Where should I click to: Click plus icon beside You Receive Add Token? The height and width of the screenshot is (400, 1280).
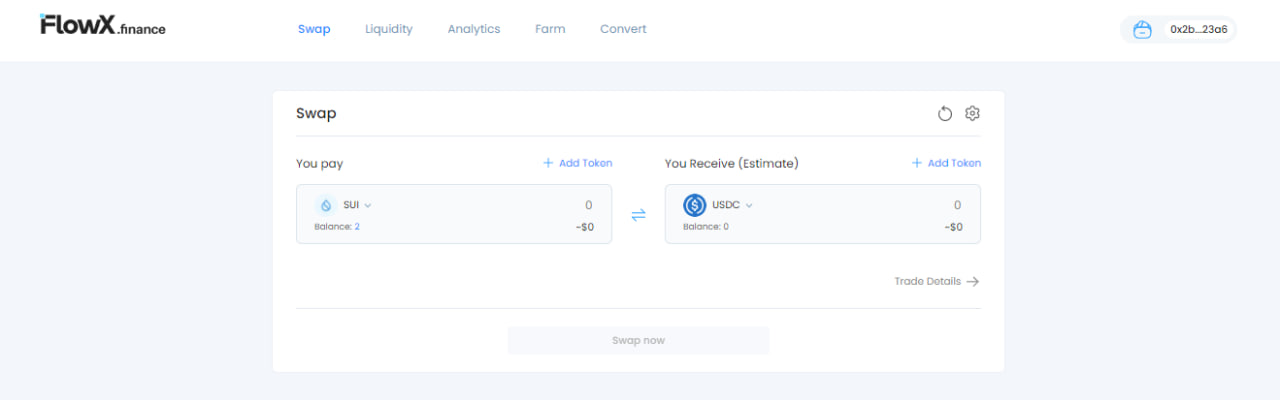point(917,163)
